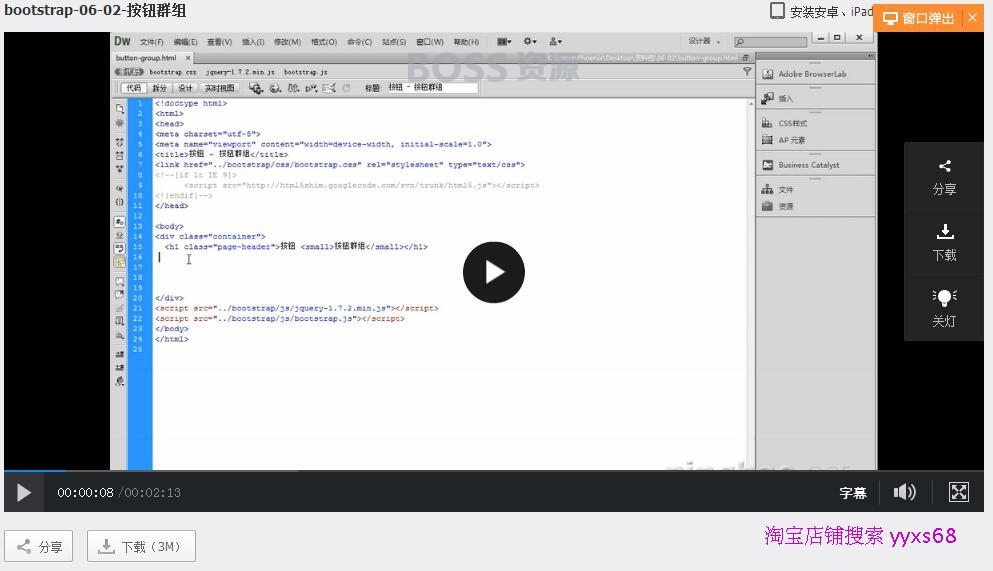The width and height of the screenshot is (993, 571).
Task: Click the 标题 title input field
Action: click(432, 87)
